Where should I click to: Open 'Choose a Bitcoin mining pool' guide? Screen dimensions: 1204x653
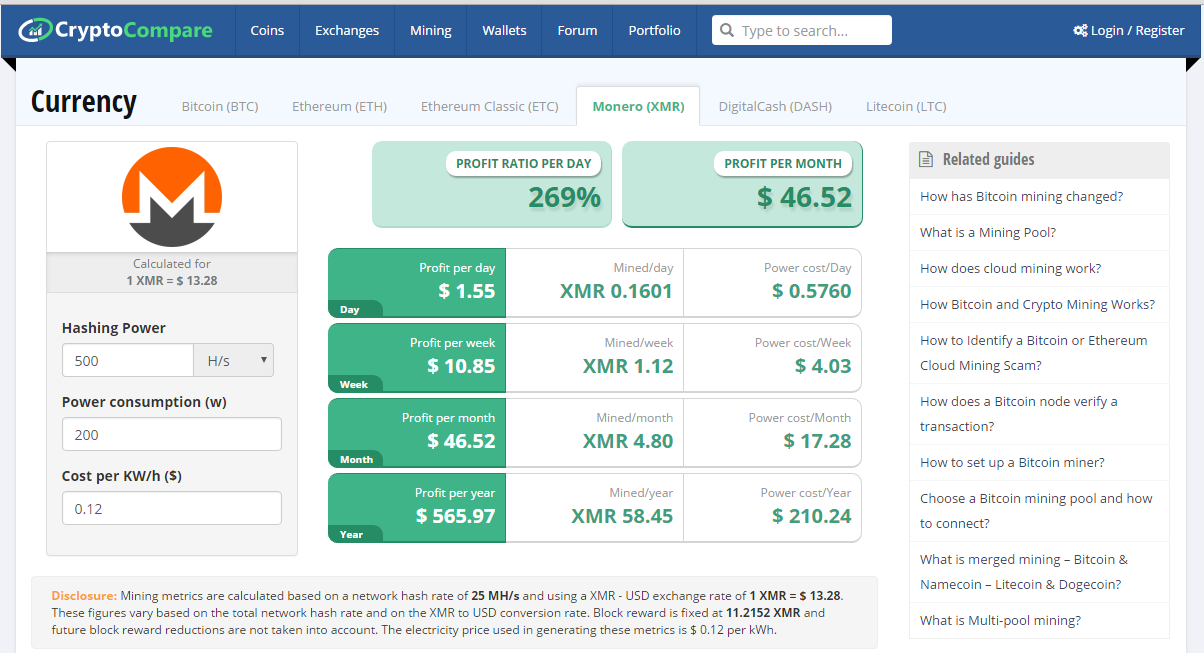click(1036, 511)
